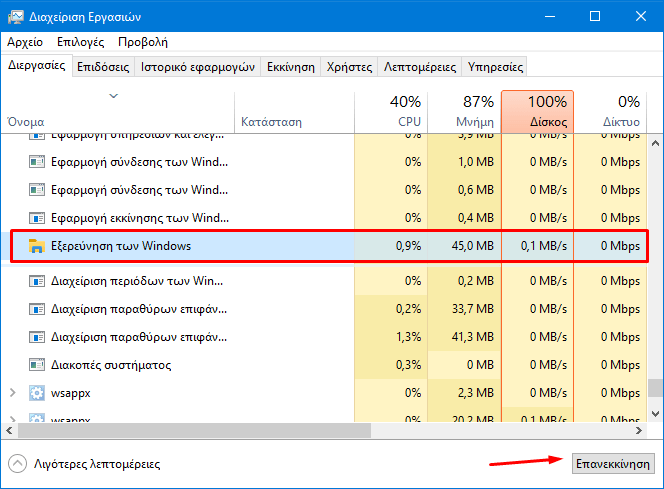Click the 1,0 MB Εφαρμογή σύνδεσης row icon
Screen dimensions: 664x489
(x=37, y=162)
